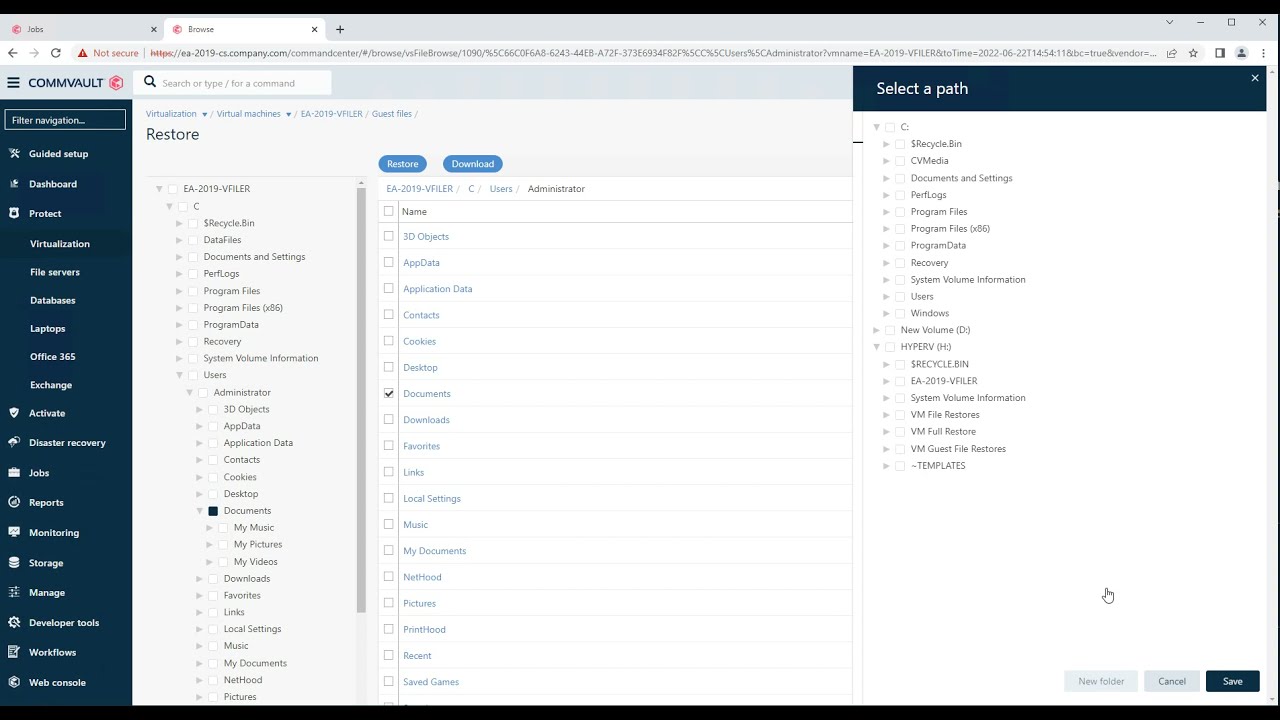
Task: Uncheck the Documents checkbox in file list
Action: click(389, 393)
